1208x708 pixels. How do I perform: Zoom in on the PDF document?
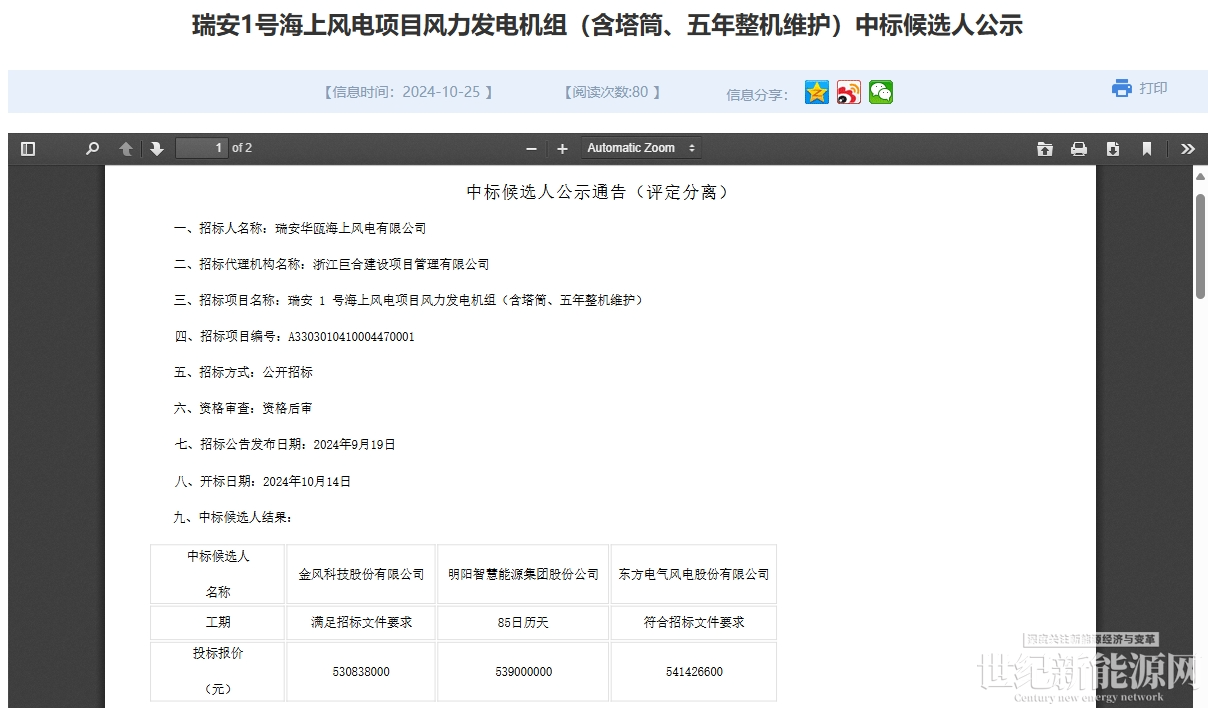[562, 149]
